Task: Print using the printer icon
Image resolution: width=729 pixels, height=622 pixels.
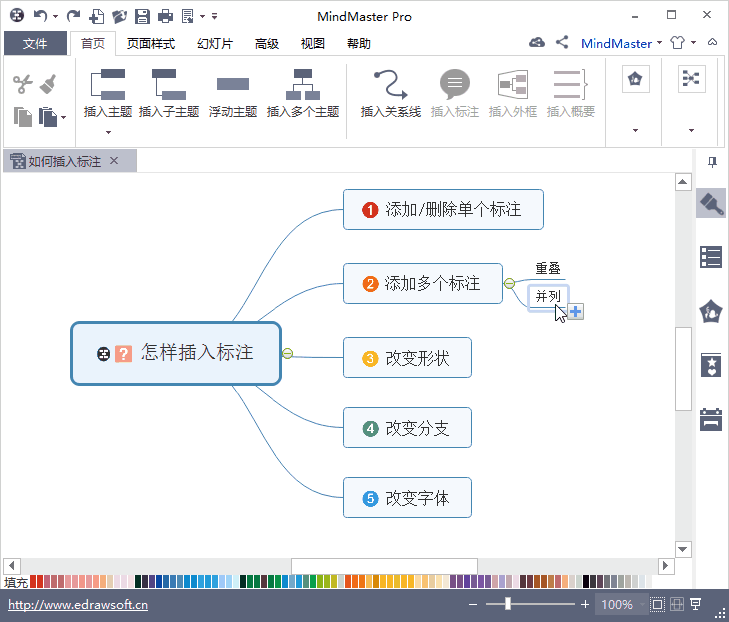Action: tap(165, 17)
